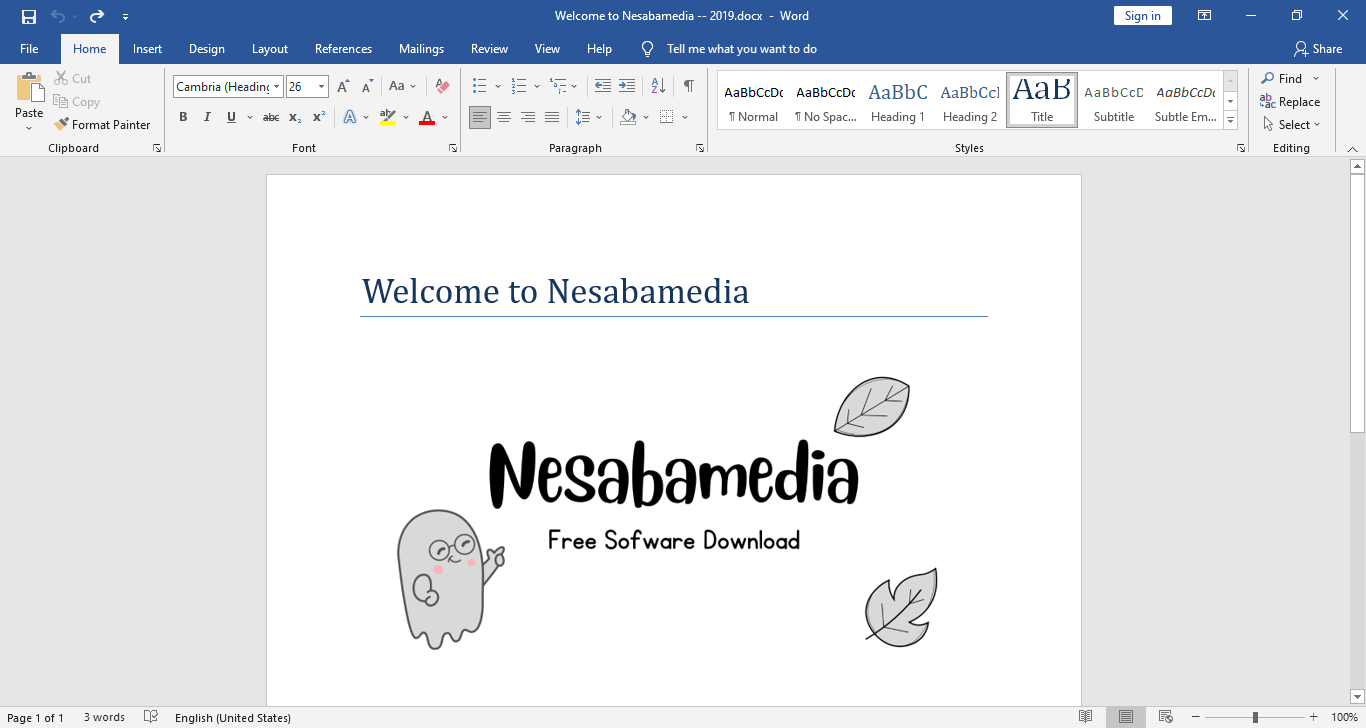Click the Increase Indent icon
The image size is (1366, 728).
pyautogui.click(x=627, y=86)
